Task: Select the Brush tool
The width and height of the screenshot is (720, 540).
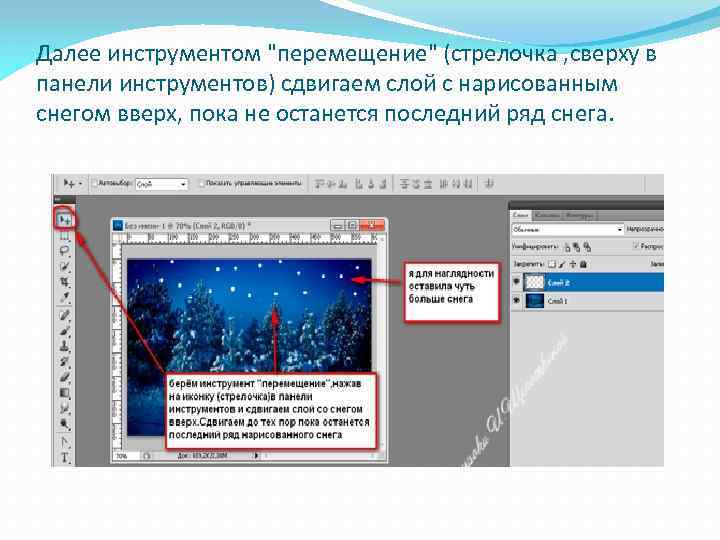Action: click(65, 331)
